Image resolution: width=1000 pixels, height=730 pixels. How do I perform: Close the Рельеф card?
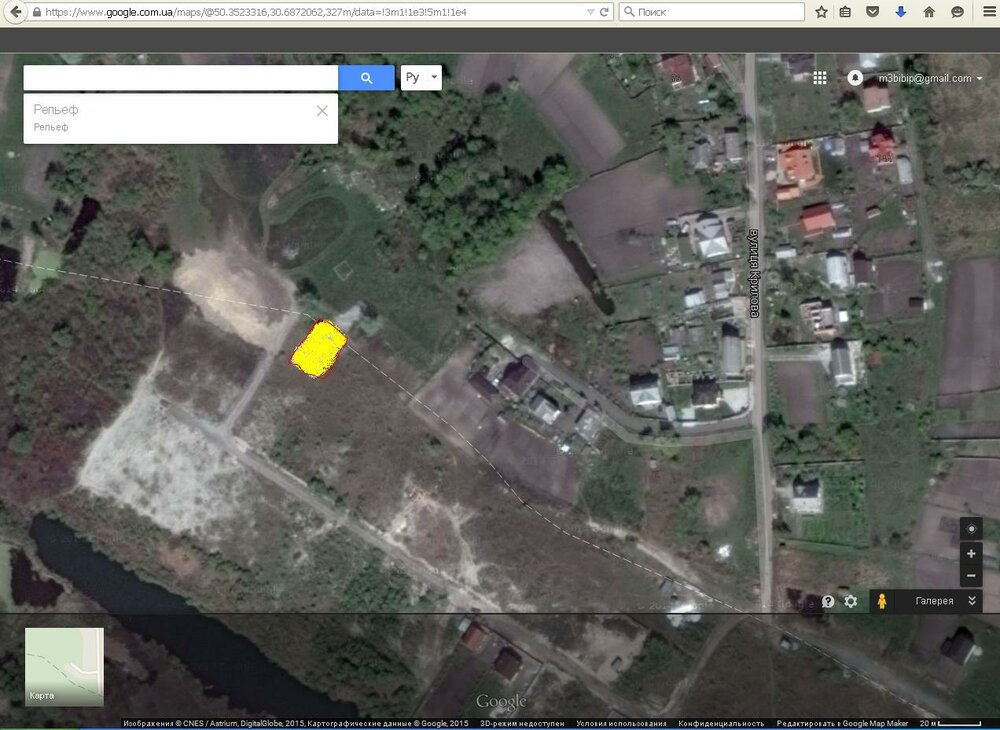[x=322, y=111]
